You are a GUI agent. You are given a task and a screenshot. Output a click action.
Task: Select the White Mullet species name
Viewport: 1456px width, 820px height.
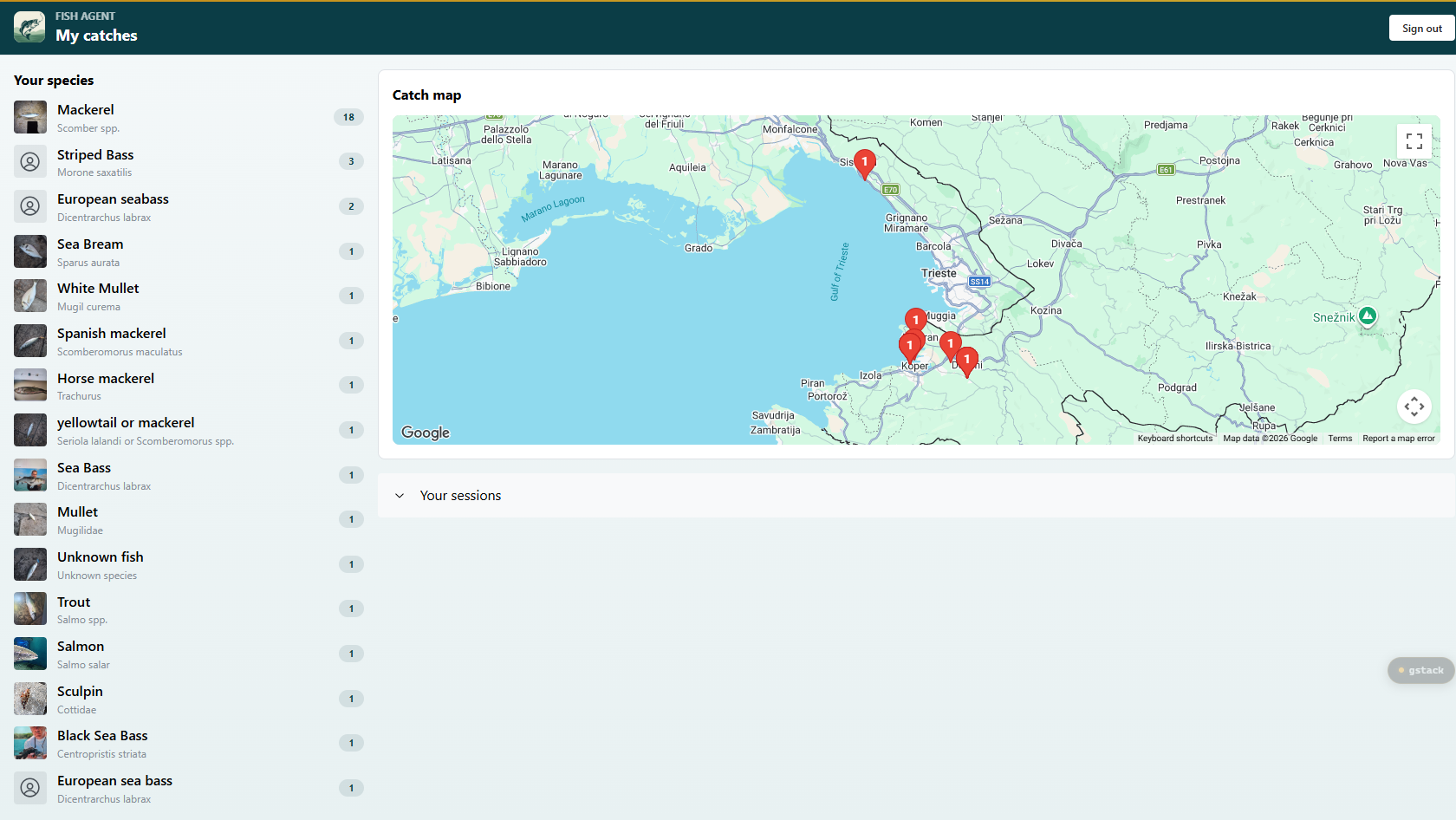point(98,289)
